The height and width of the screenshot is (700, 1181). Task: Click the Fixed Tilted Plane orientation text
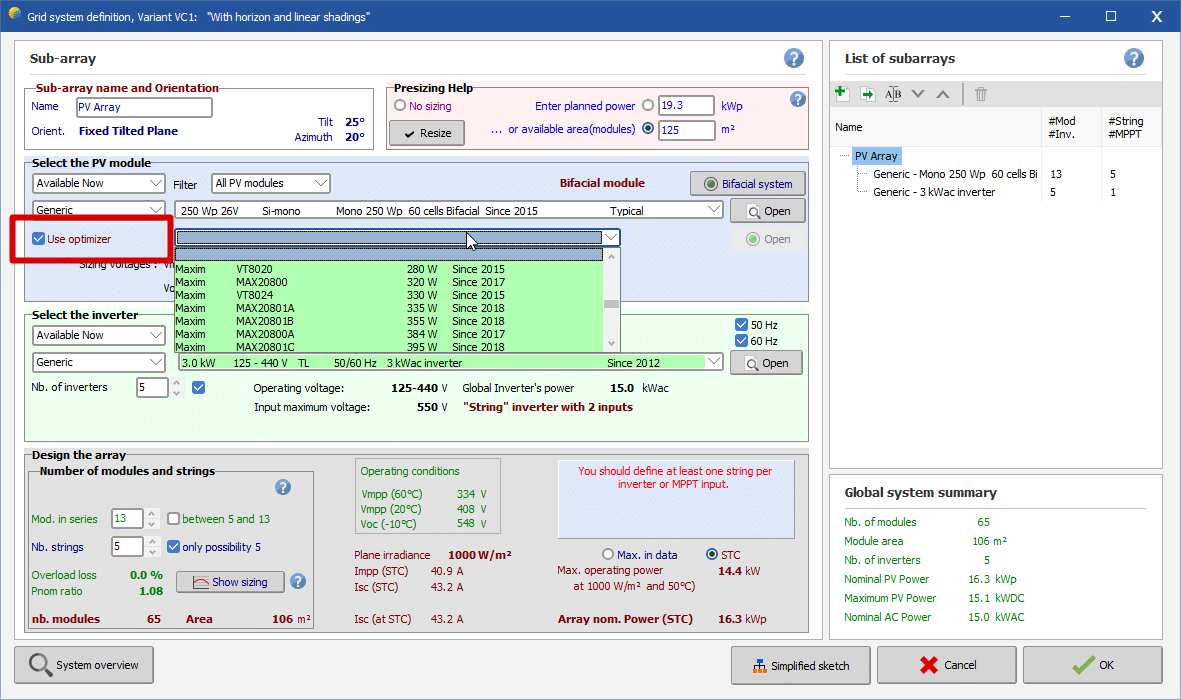(x=128, y=131)
